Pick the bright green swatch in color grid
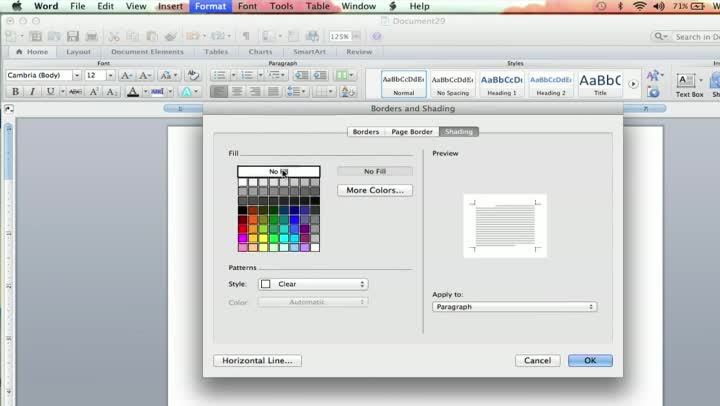Image resolution: width=720 pixels, height=406 pixels. [x=274, y=238]
